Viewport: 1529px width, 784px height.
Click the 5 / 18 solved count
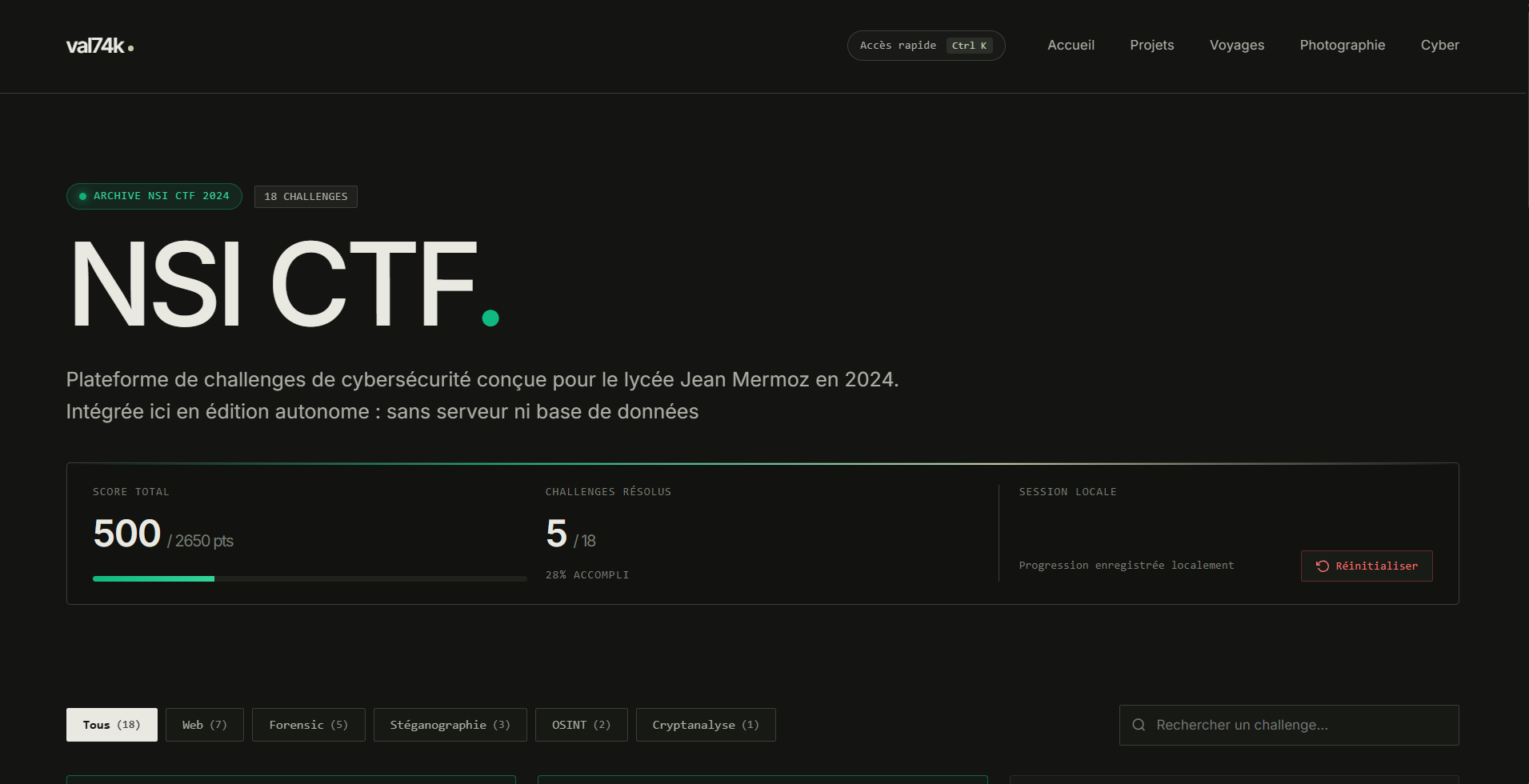point(570,534)
